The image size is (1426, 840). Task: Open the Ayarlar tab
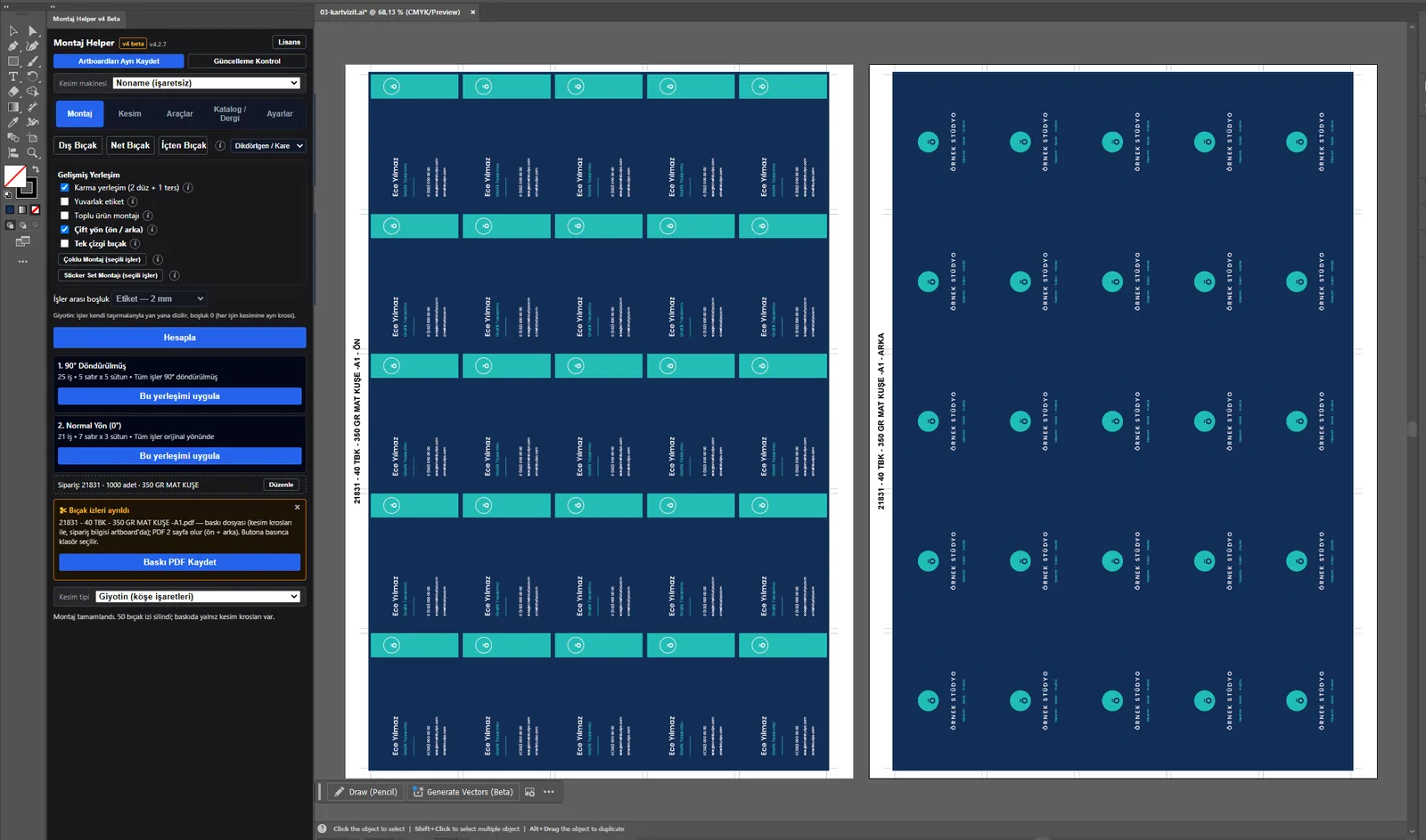(x=280, y=114)
